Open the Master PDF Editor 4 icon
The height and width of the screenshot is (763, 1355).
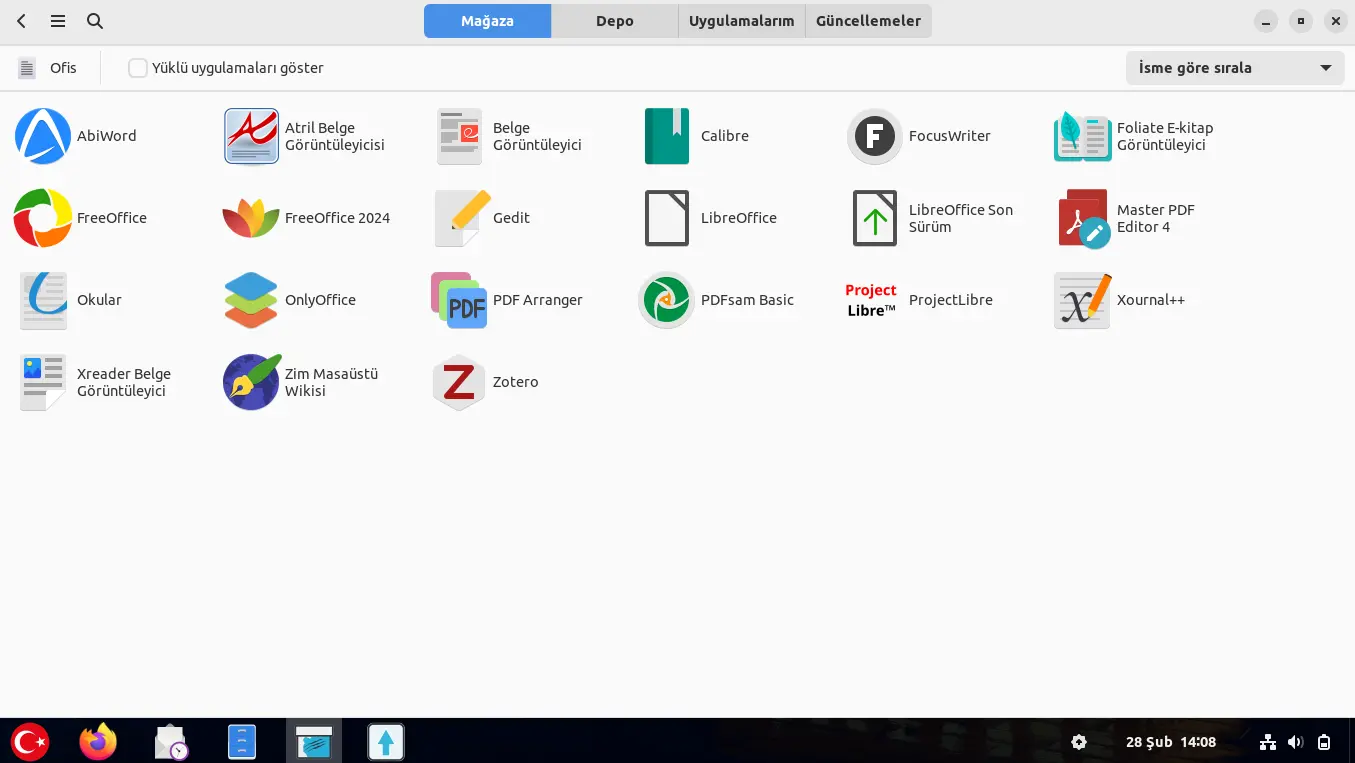pos(1084,218)
